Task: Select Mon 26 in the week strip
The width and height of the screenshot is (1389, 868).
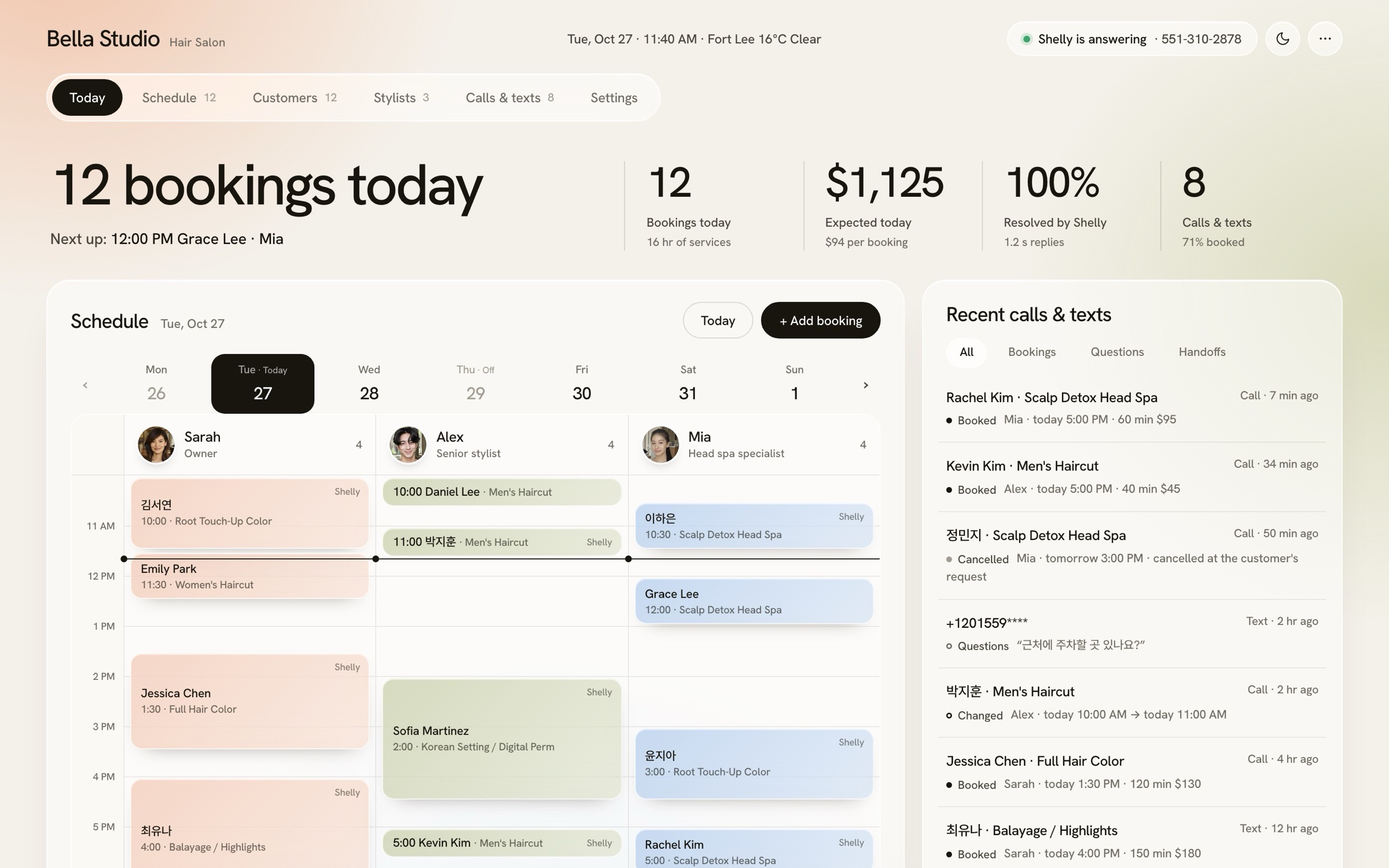Action: 156,384
